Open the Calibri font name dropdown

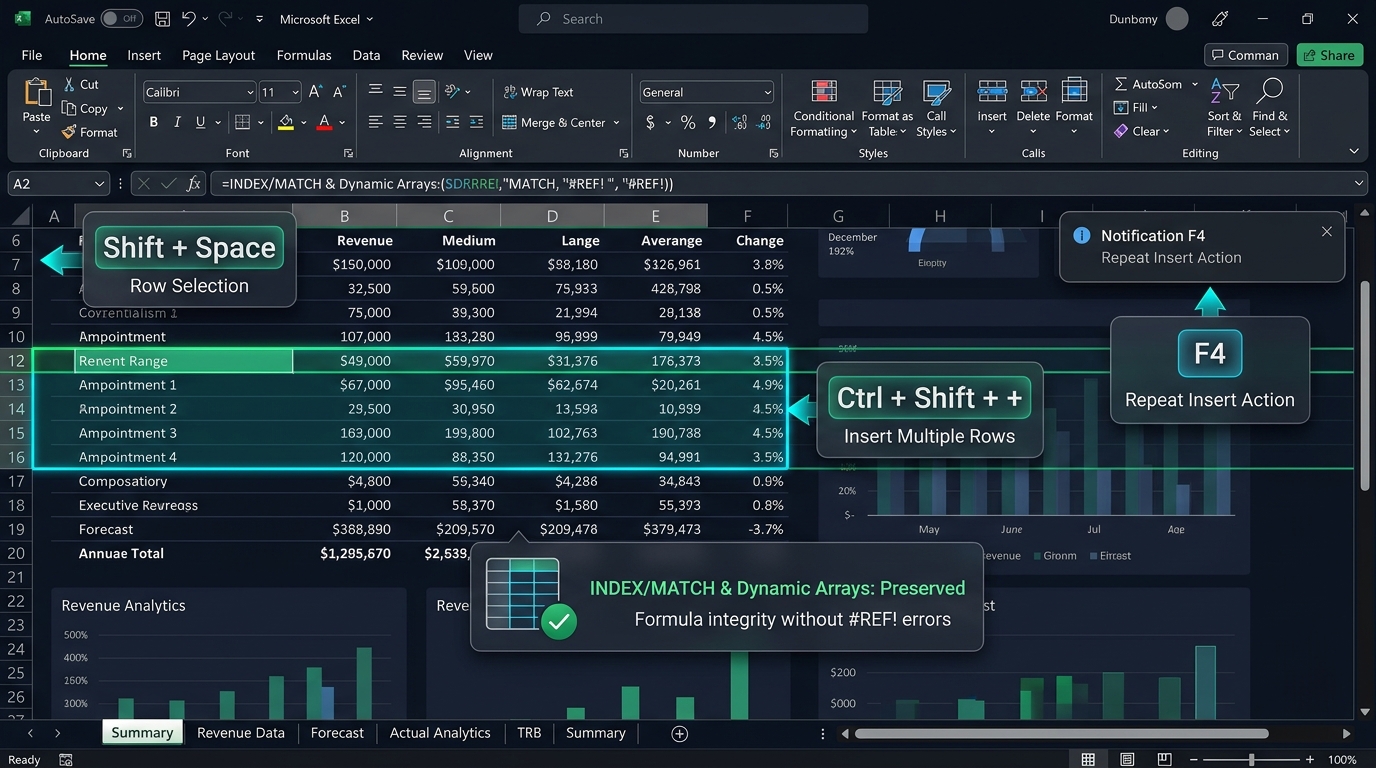[250, 92]
